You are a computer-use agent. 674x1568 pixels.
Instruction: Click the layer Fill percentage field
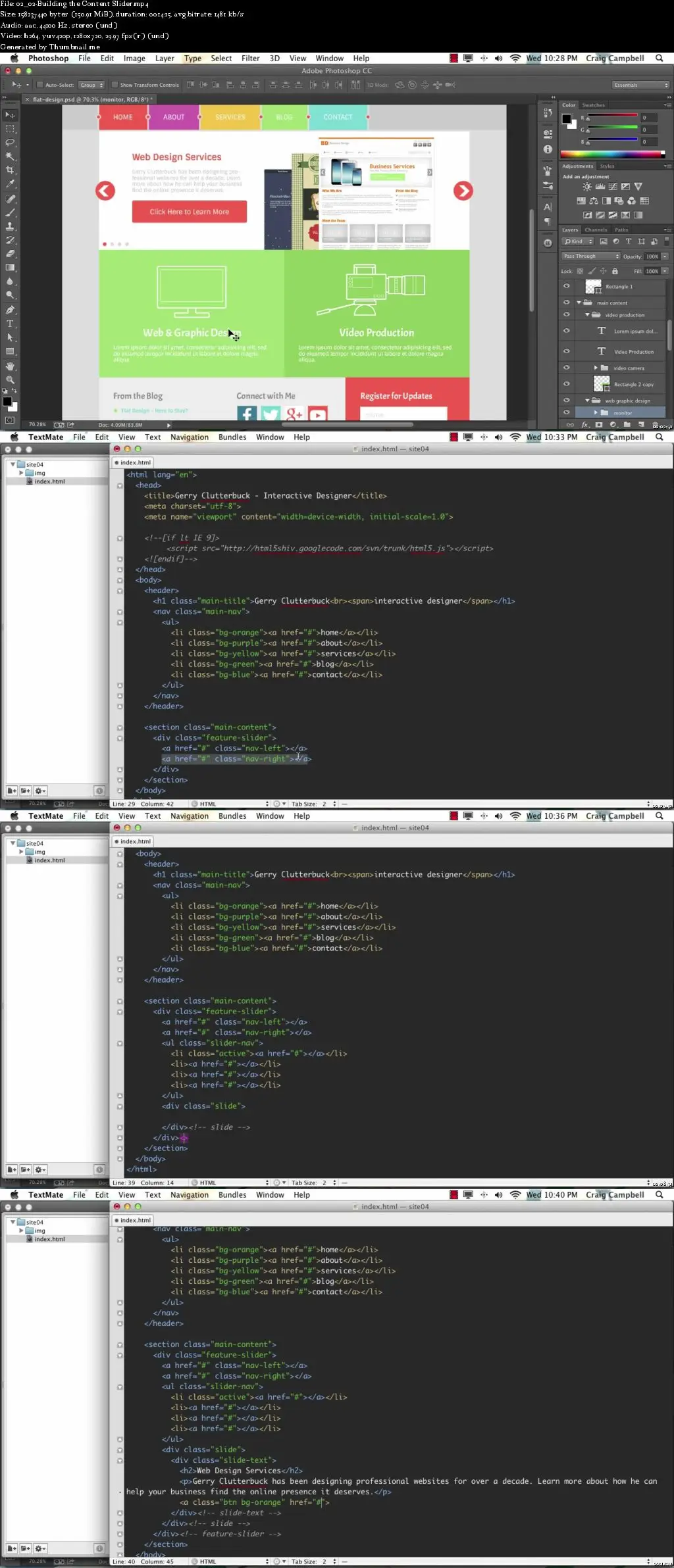coord(652,271)
